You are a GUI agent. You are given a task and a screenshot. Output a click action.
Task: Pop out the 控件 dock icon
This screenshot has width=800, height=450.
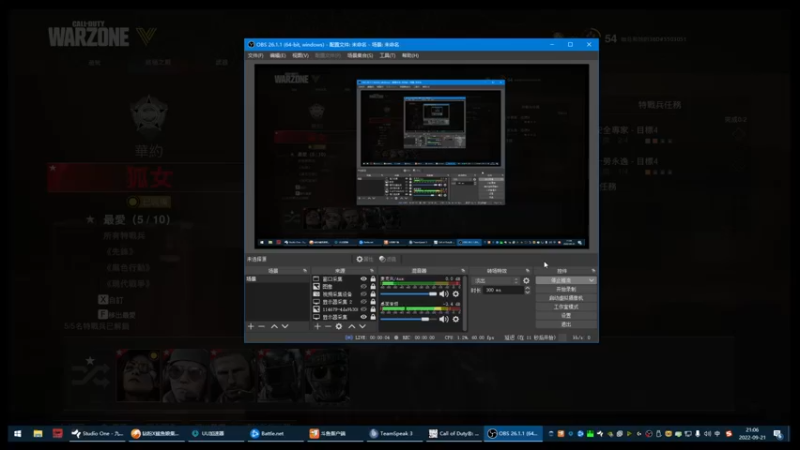593,270
